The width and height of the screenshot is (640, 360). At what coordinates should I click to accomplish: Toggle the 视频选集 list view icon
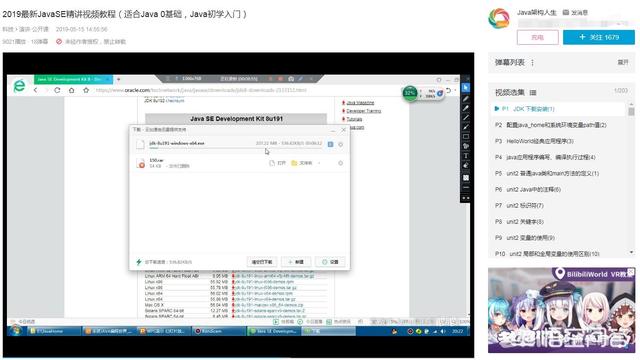(533, 93)
